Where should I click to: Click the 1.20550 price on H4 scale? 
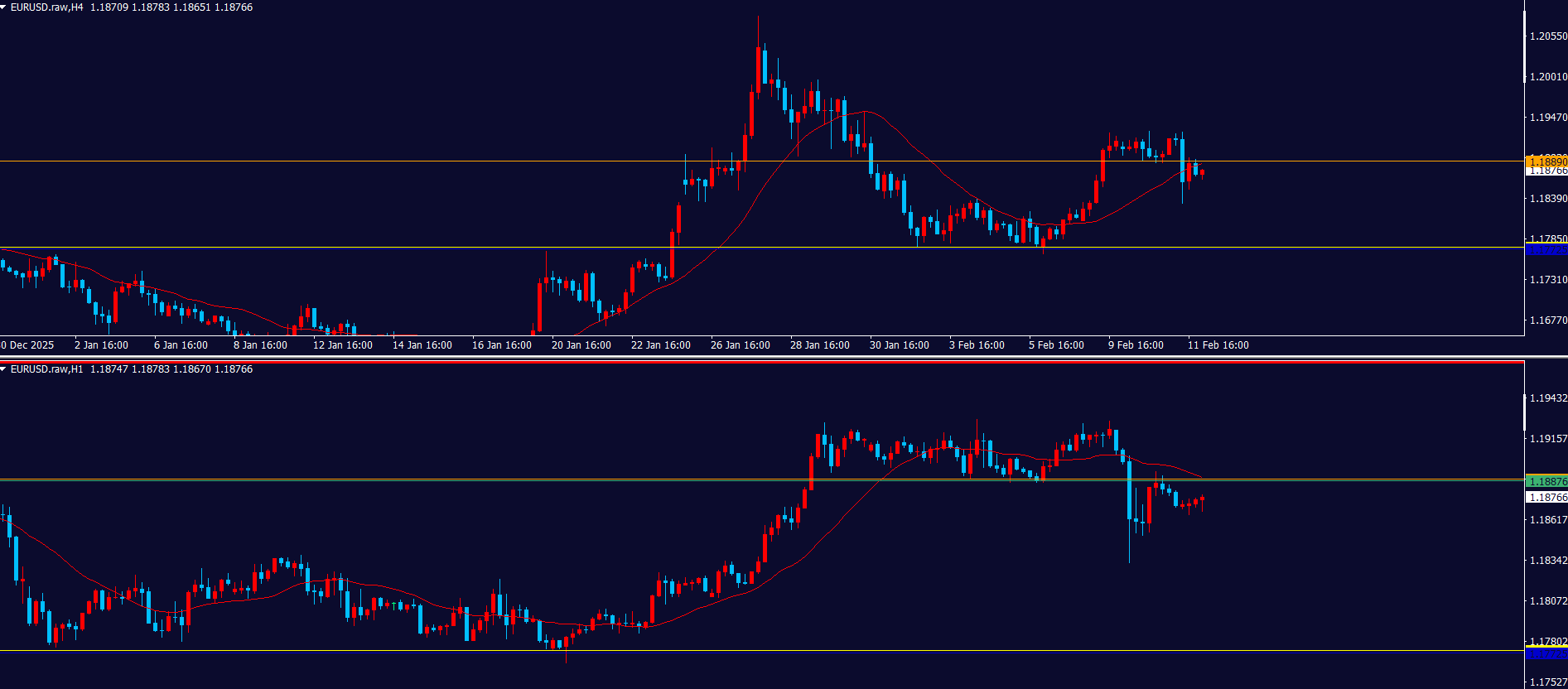pos(1547,36)
